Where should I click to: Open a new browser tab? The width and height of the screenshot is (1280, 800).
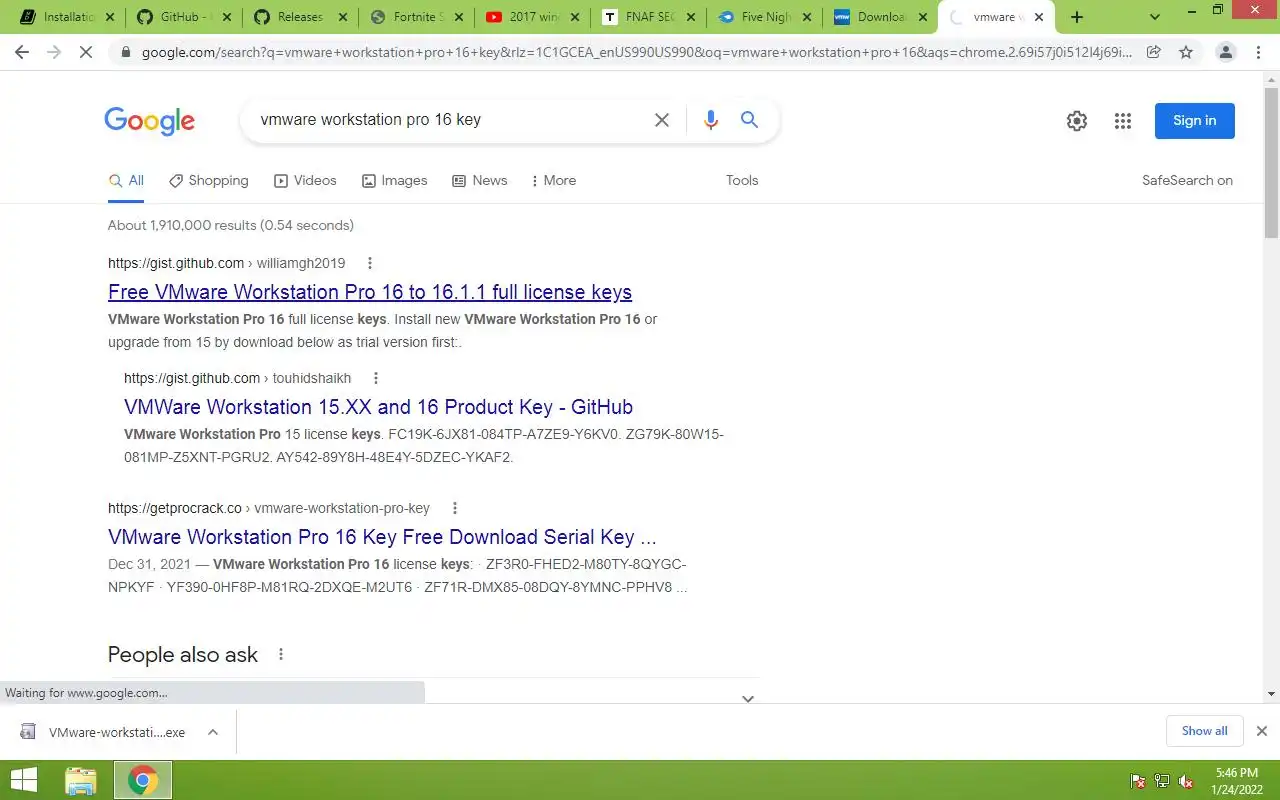pyautogui.click(x=1077, y=17)
